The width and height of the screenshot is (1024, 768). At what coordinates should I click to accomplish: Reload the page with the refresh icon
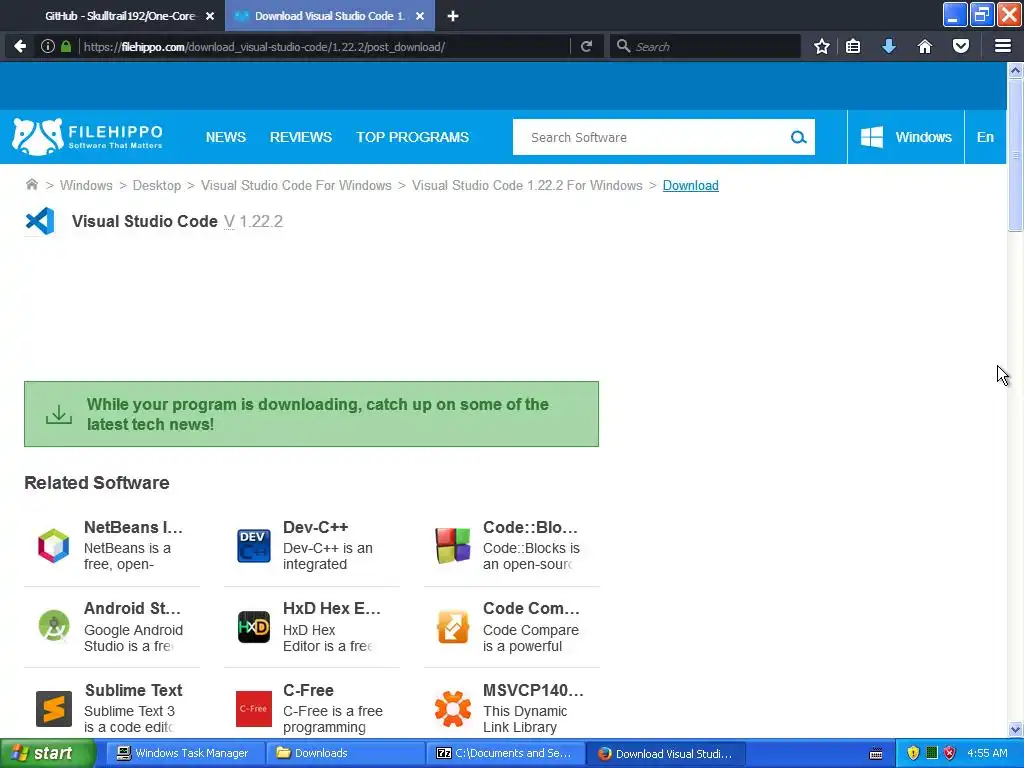click(x=586, y=46)
